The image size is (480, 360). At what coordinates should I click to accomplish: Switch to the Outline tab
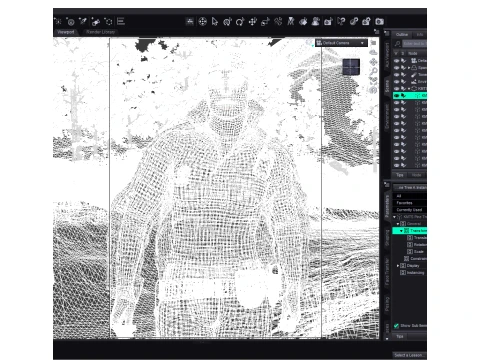[x=402, y=34]
